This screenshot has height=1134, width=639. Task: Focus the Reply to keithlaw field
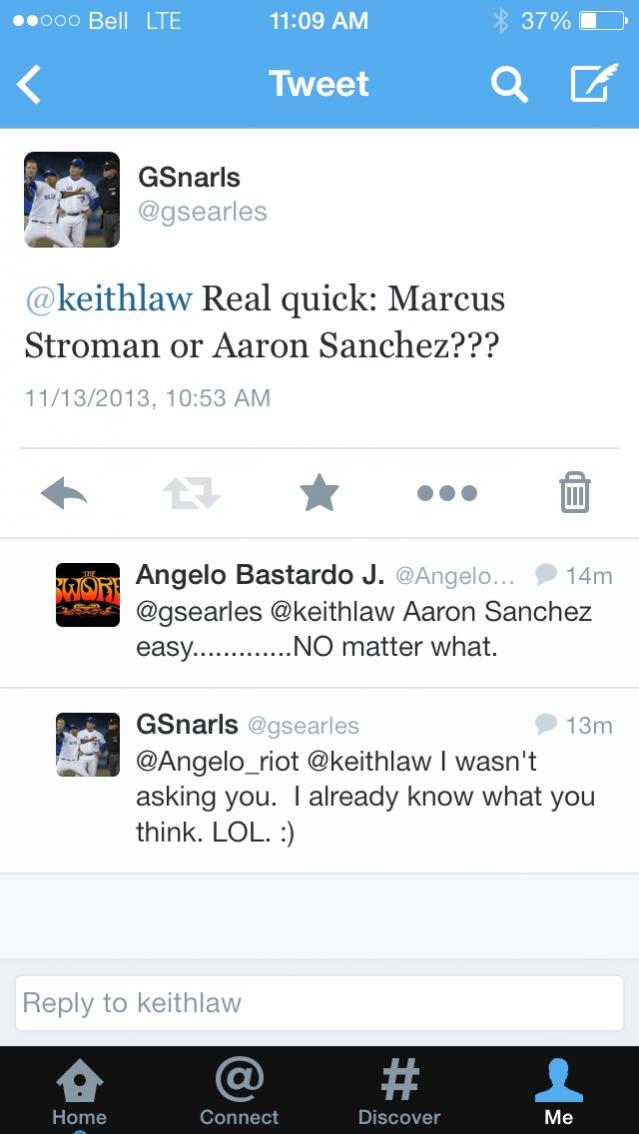tap(319, 1002)
